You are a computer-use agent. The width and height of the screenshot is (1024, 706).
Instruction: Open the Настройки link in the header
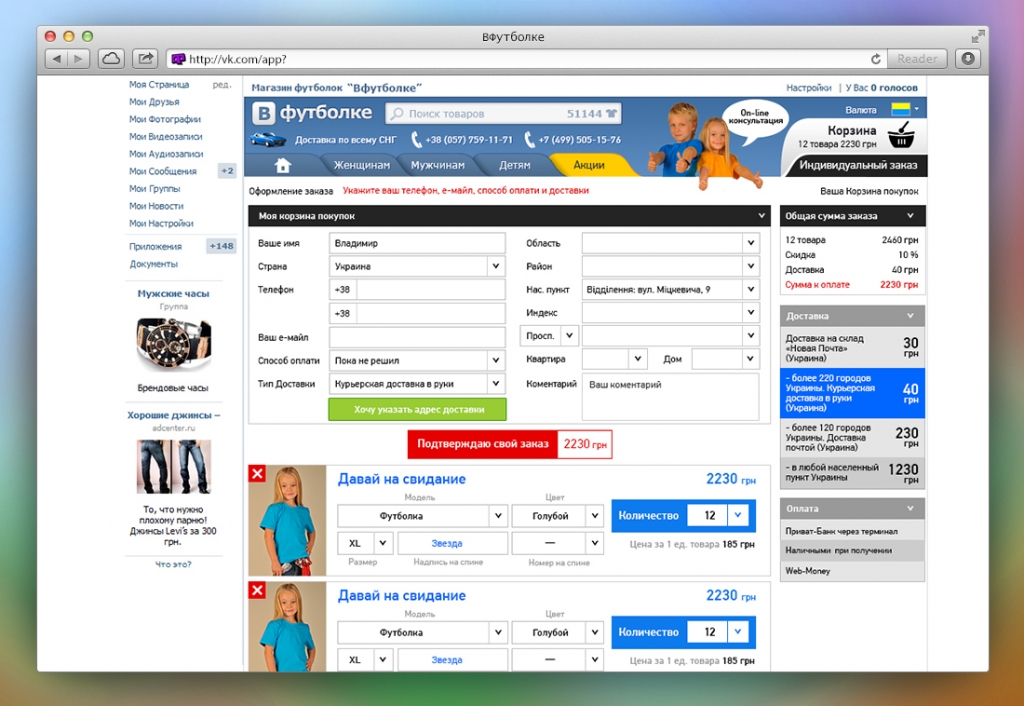(808, 88)
